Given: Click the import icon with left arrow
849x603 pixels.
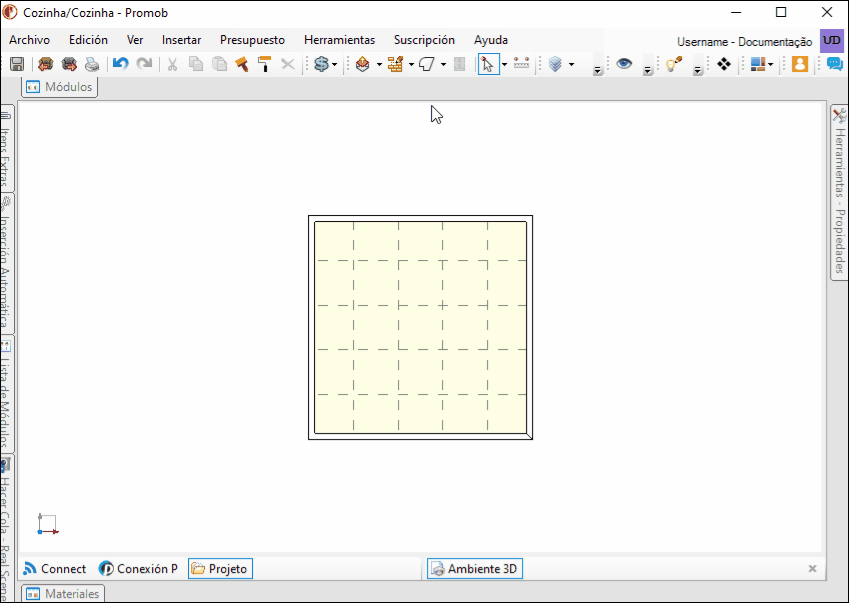Looking at the screenshot, I should point(45,64).
